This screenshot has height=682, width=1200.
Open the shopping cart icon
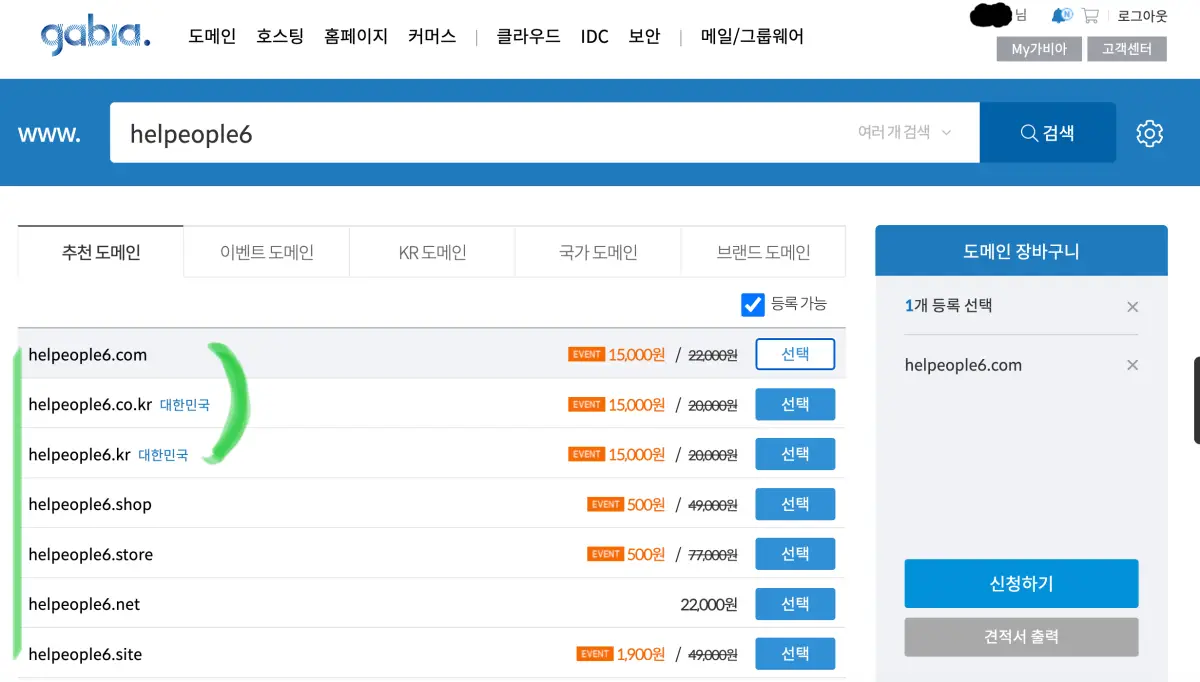[x=1090, y=16]
